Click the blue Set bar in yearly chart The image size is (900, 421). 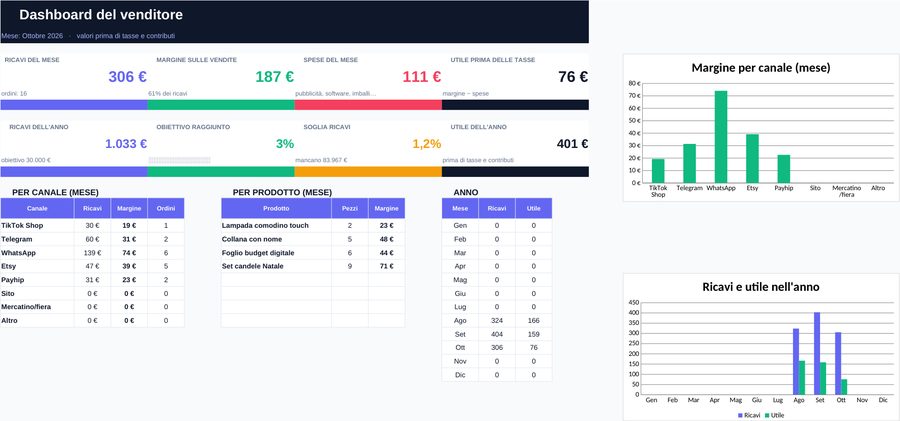pos(817,353)
